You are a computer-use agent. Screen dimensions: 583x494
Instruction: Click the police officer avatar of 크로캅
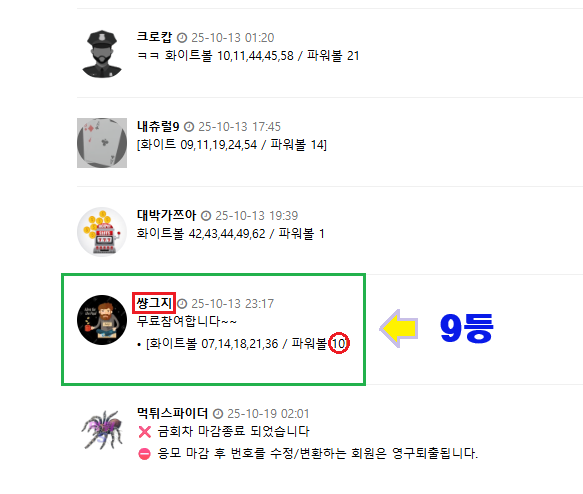pyautogui.click(x=102, y=54)
